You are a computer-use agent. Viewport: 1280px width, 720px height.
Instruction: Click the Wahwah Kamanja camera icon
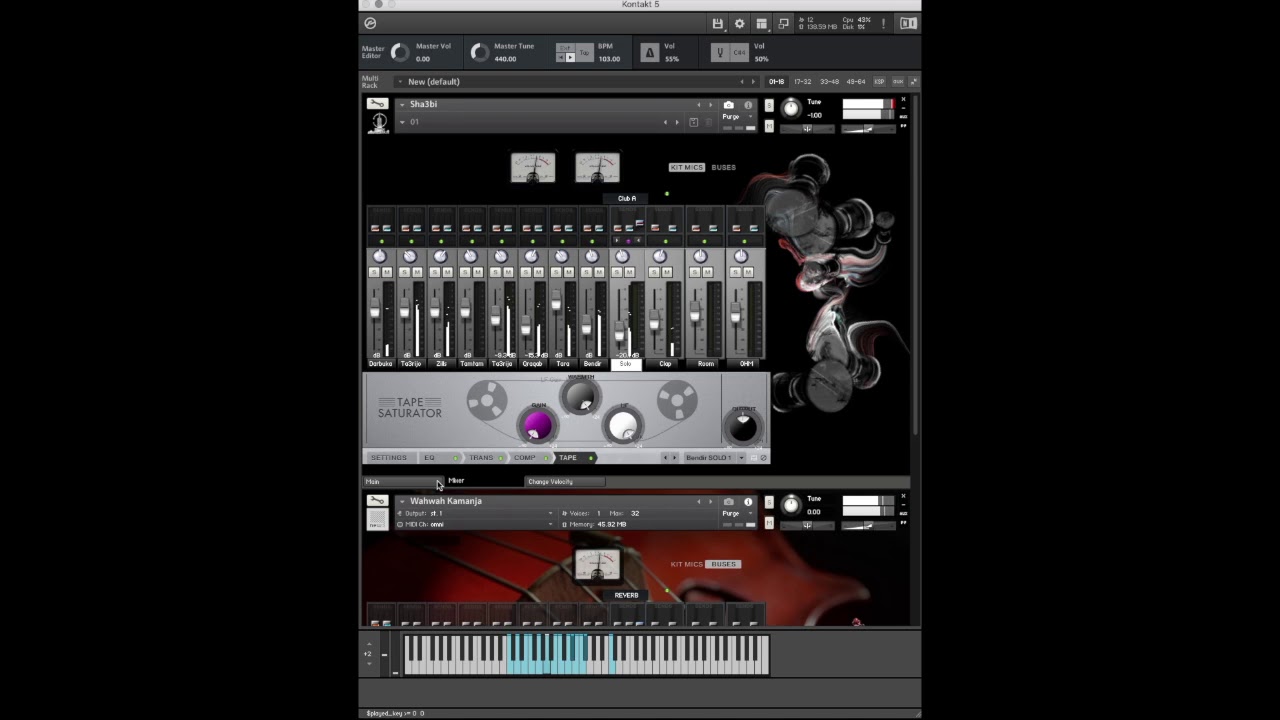point(728,502)
